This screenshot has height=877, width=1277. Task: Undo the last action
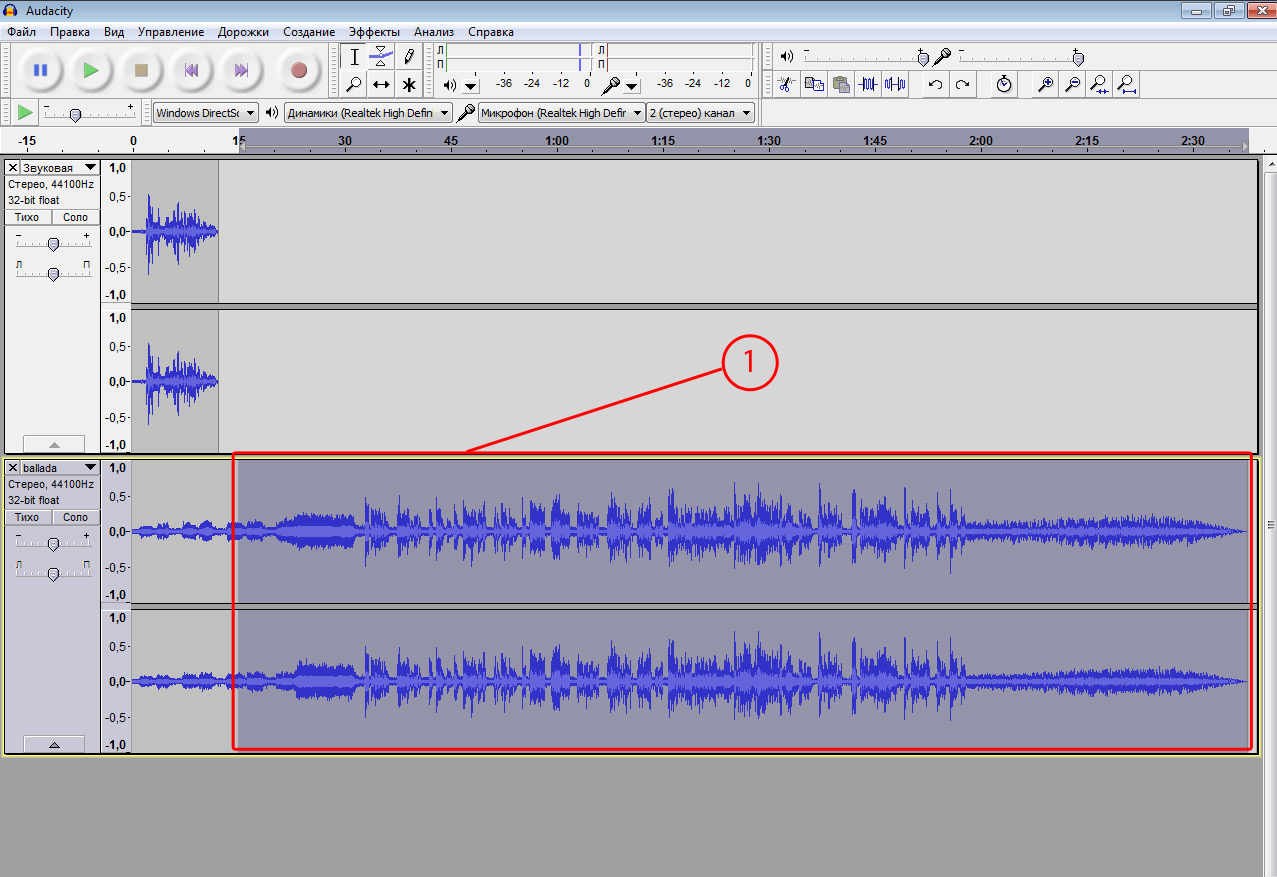point(935,84)
